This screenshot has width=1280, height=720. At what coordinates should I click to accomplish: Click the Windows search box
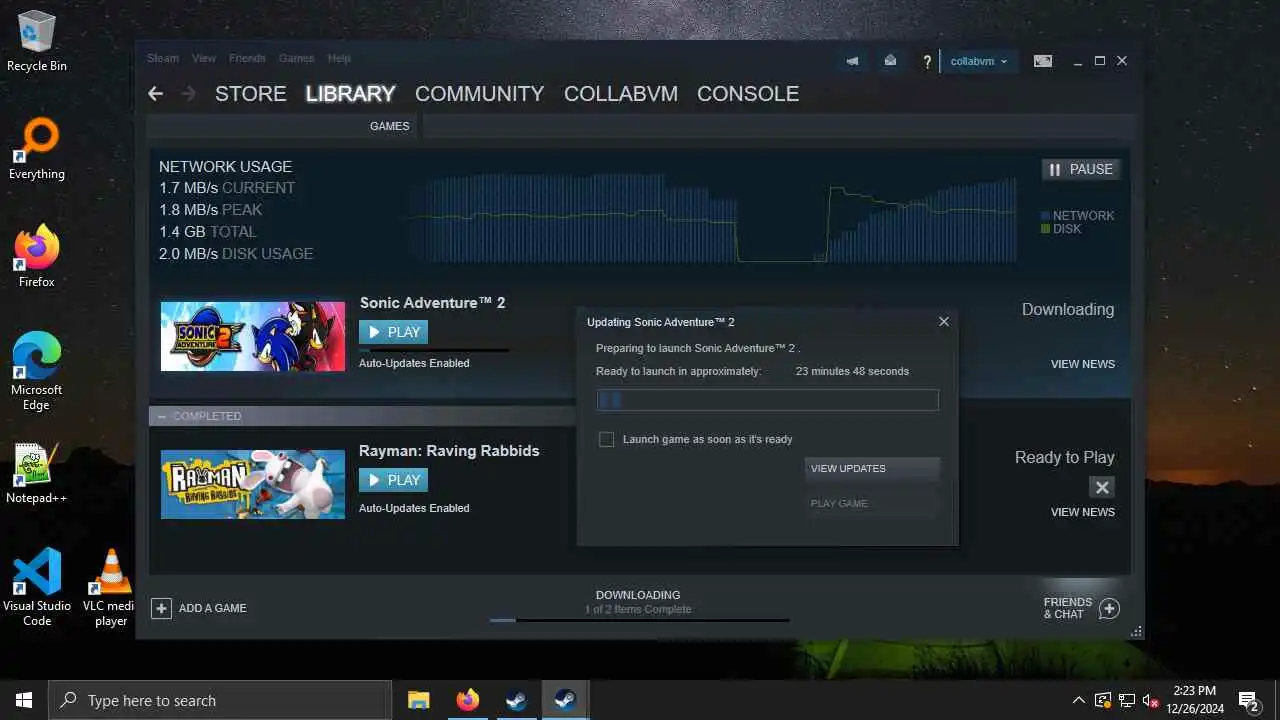[220, 700]
